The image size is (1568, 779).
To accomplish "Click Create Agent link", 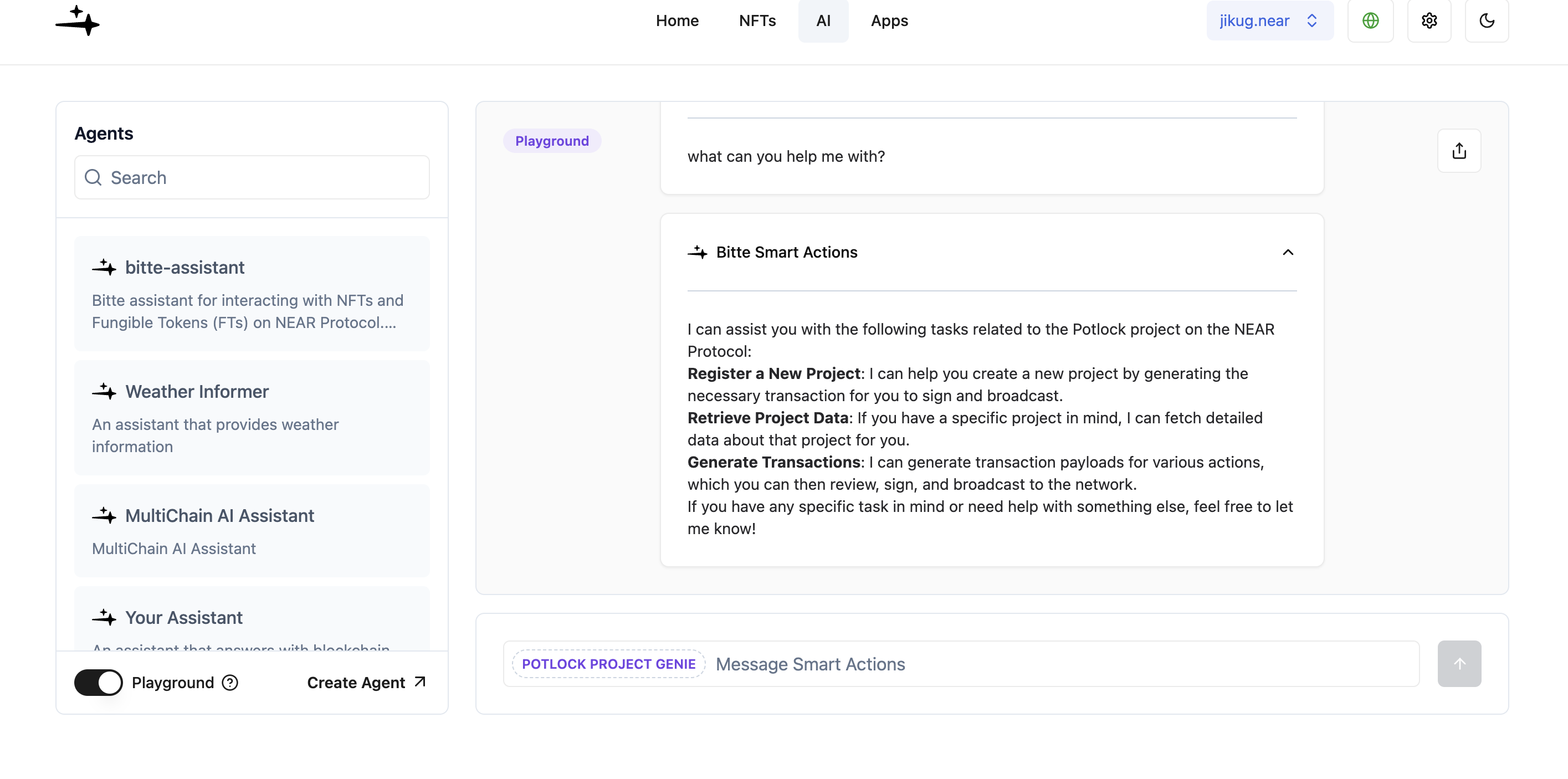I will tap(366, 682).
